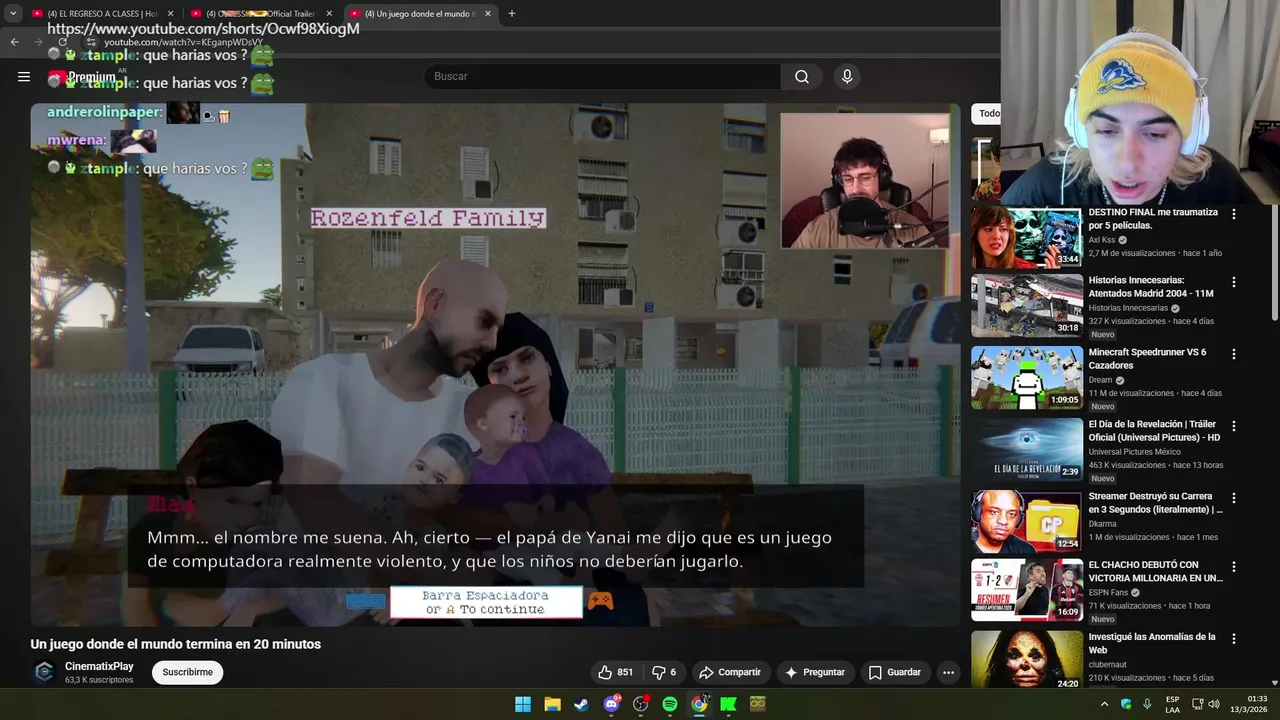Click the taskbar volume speaker icon
The height and width of the screenshot is (720, 1280).
click(x=1214, y=704)
